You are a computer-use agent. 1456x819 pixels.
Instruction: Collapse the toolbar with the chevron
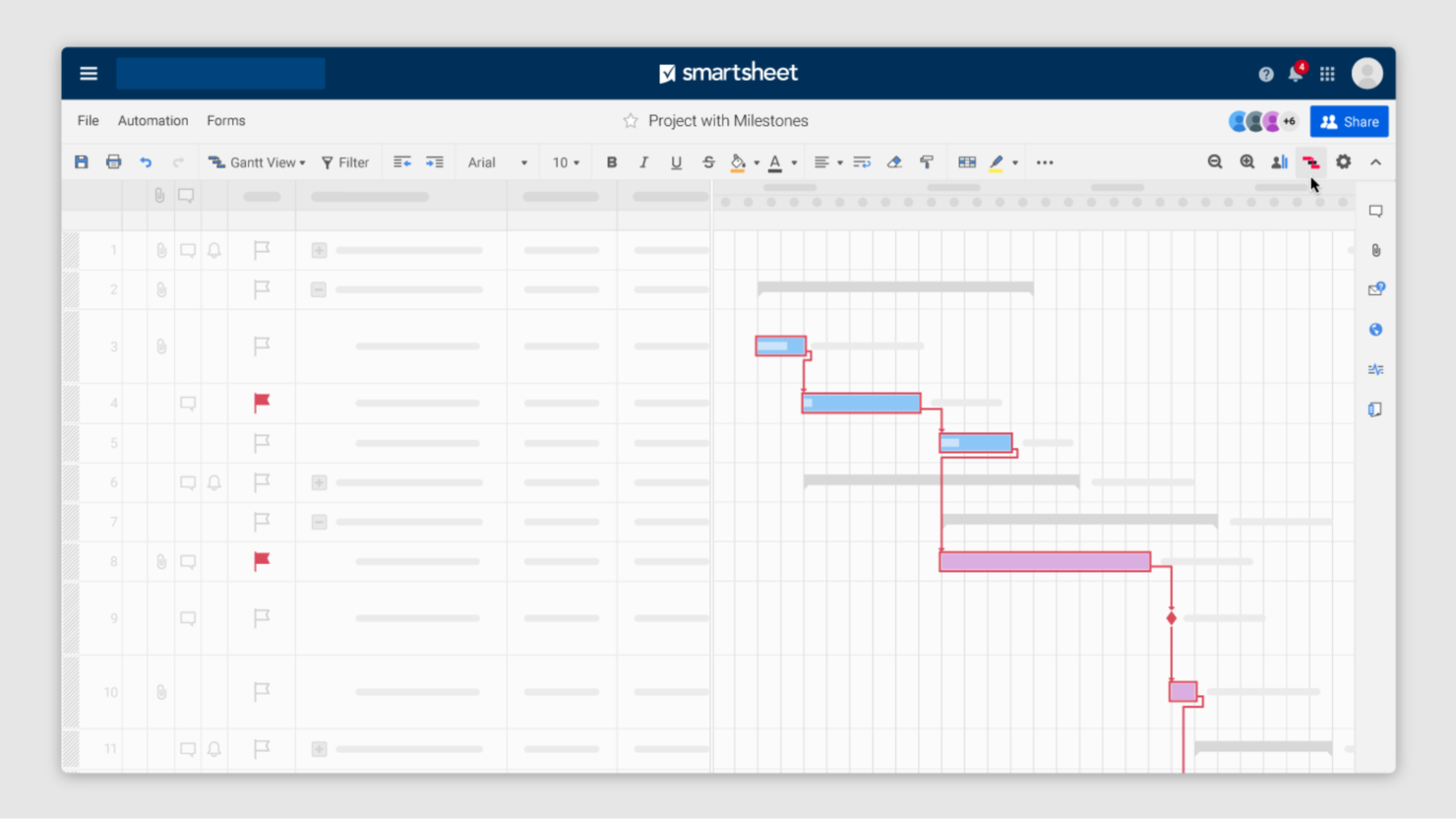coord(1375,162)
